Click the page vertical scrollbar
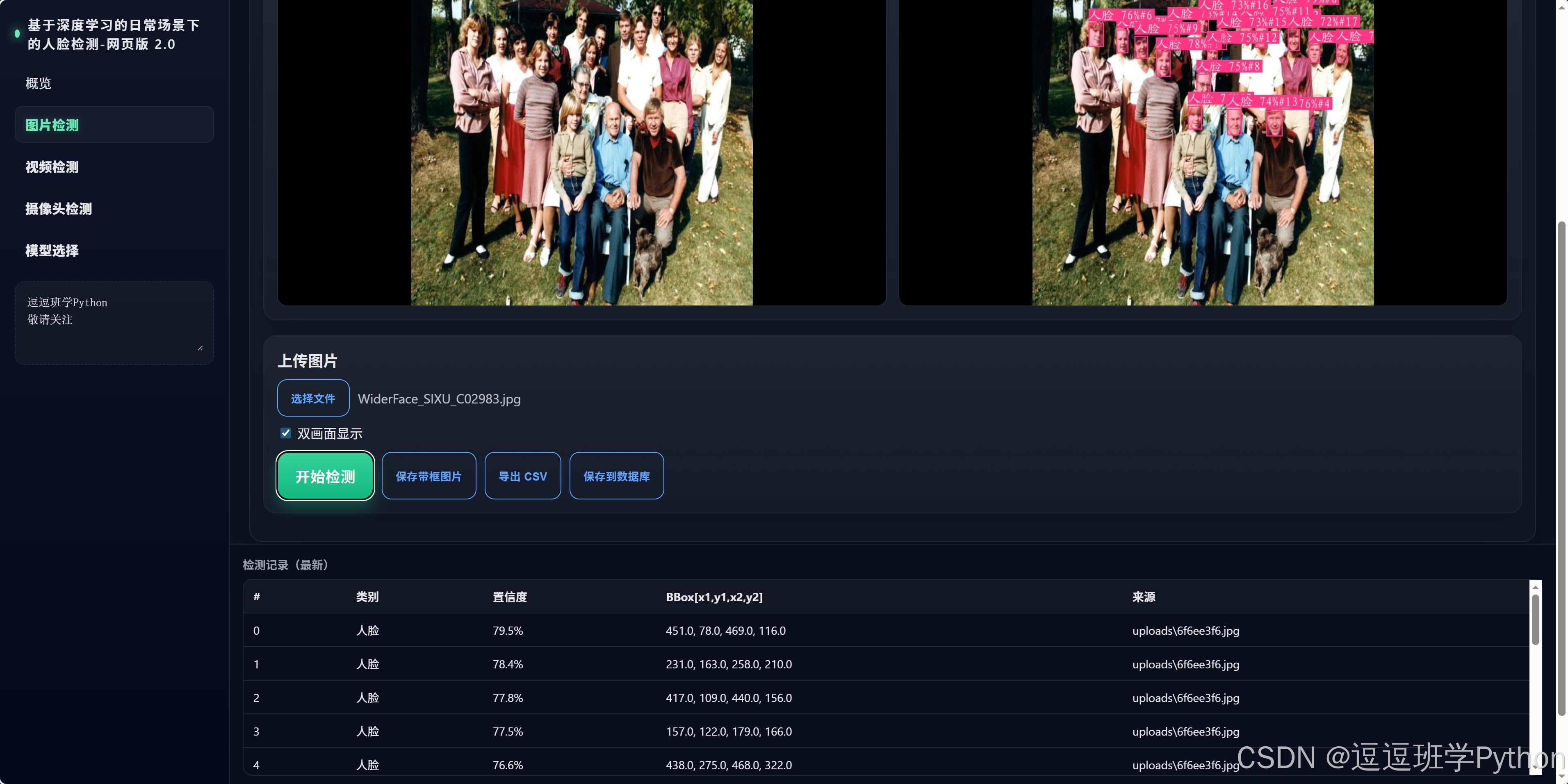The width and height of the screenshot is (1568, 784). 1562,469
